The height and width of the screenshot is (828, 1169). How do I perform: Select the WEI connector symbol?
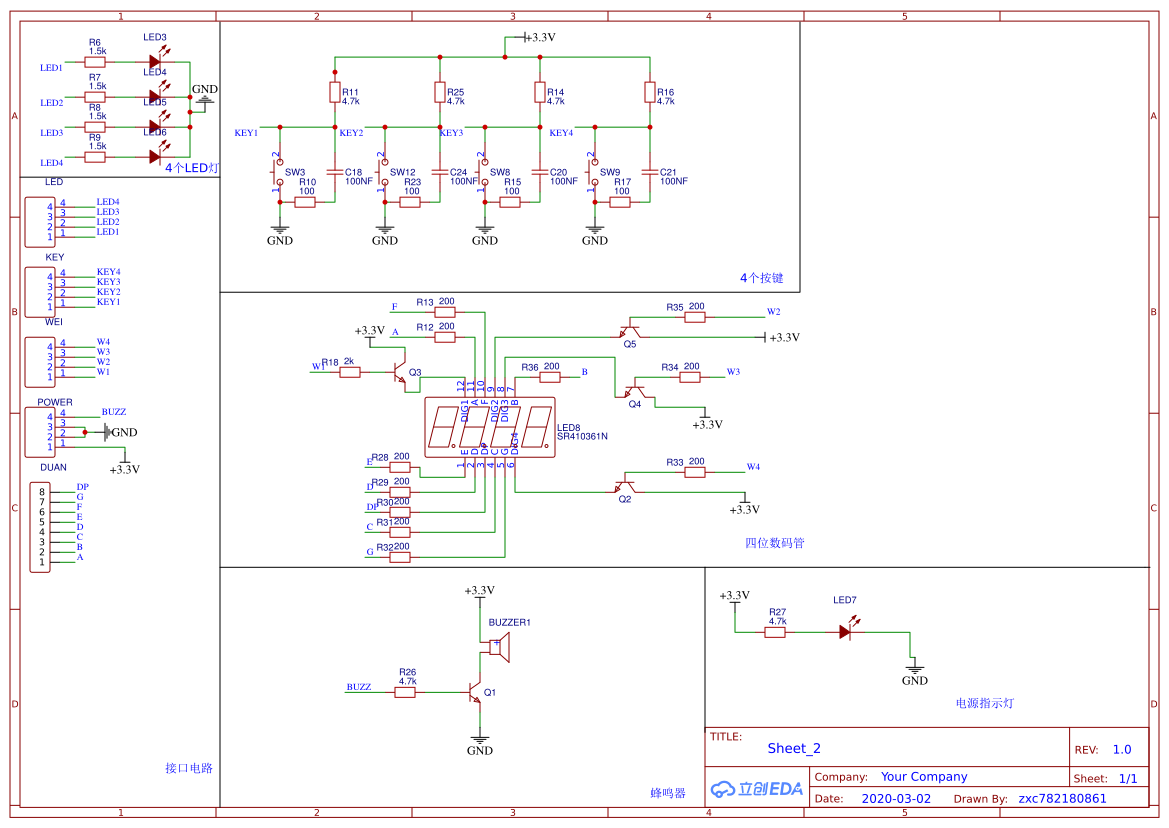[x=40, y=361]
